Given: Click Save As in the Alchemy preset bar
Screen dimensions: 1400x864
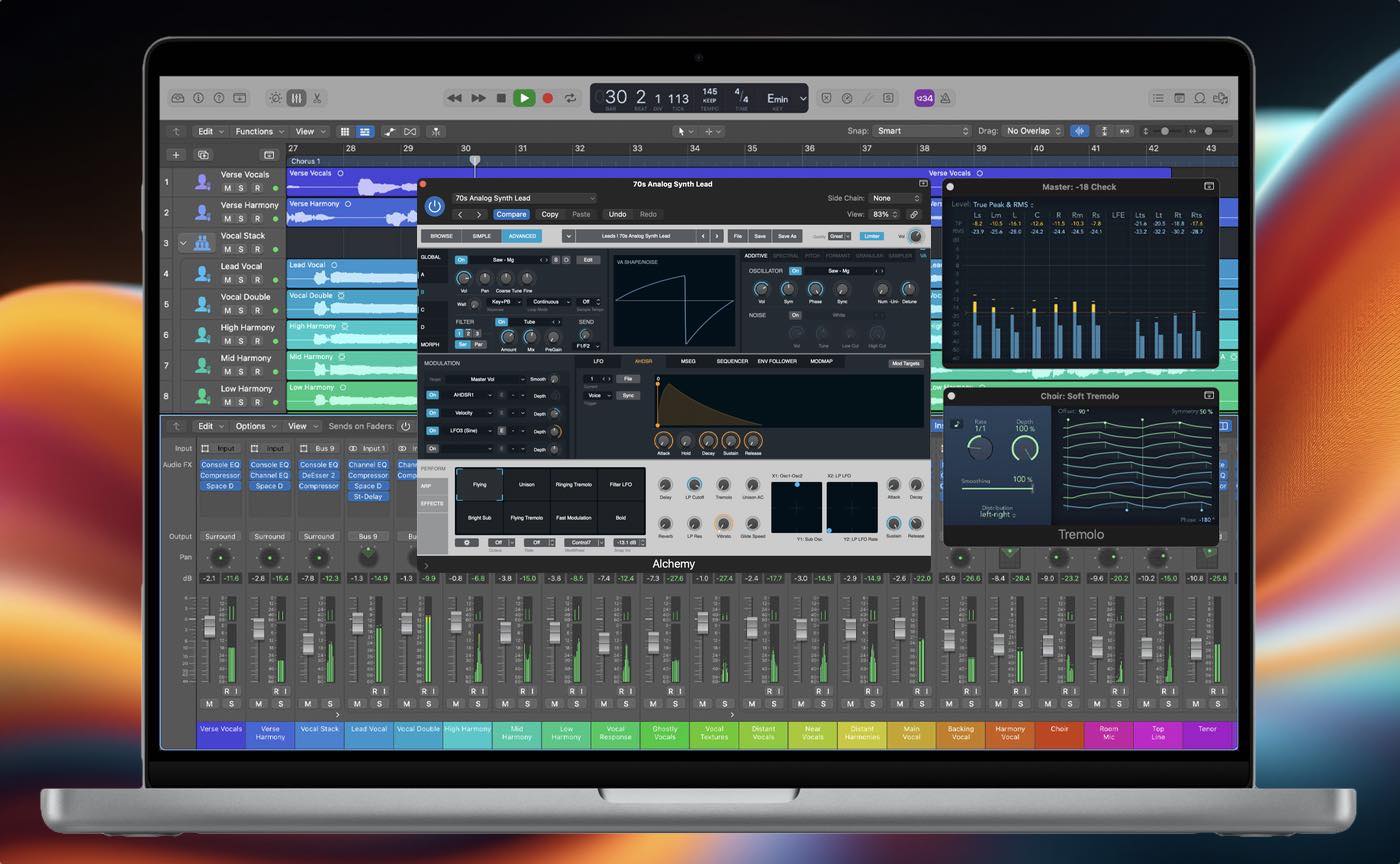Looking at the screenshot, I should pyautogui.click(x=787, y=236).
